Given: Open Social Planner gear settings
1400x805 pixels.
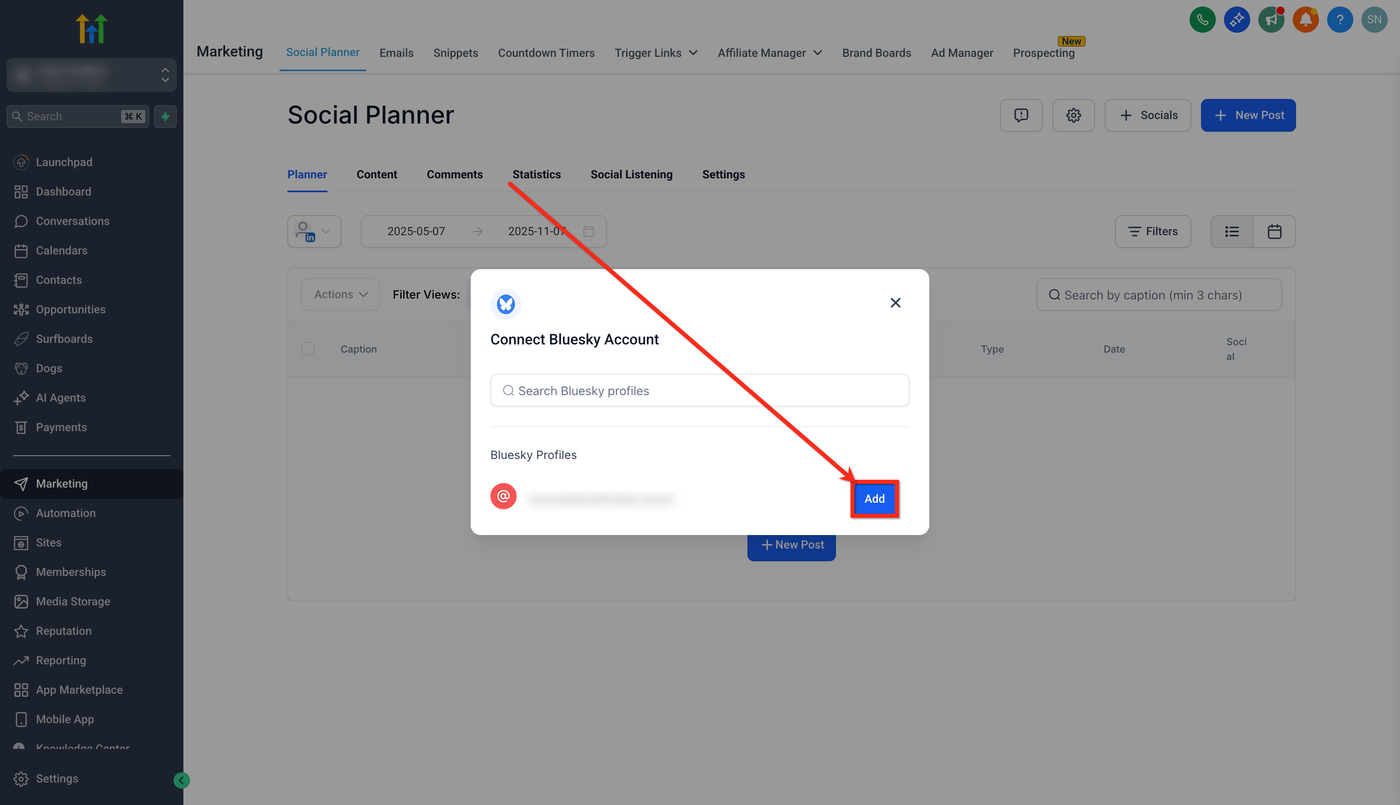Looking at the screenshot, I should pyautogui.click(x=1074, y=115).
